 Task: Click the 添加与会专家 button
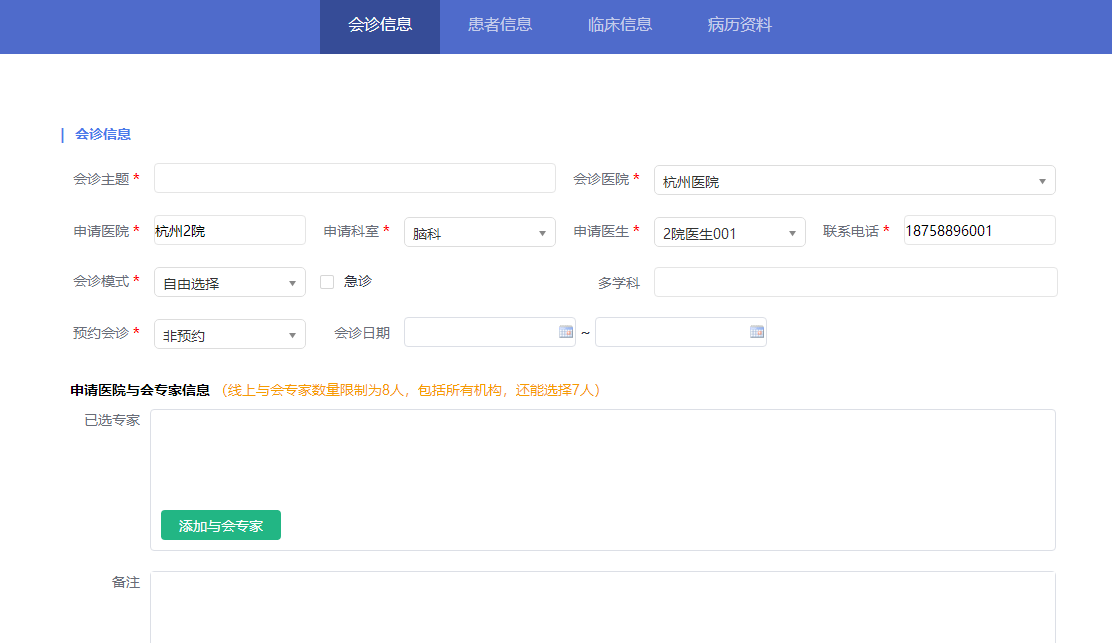pyautogui.click(x=221, y=525)
